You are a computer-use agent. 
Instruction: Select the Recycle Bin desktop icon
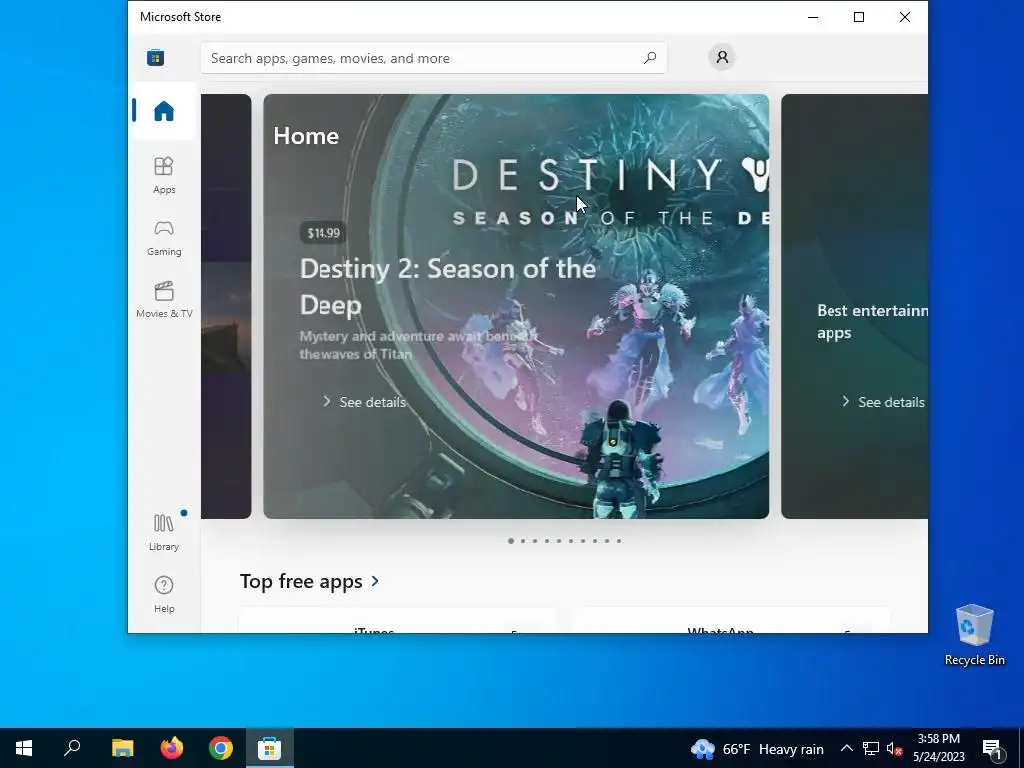(974, 635)
